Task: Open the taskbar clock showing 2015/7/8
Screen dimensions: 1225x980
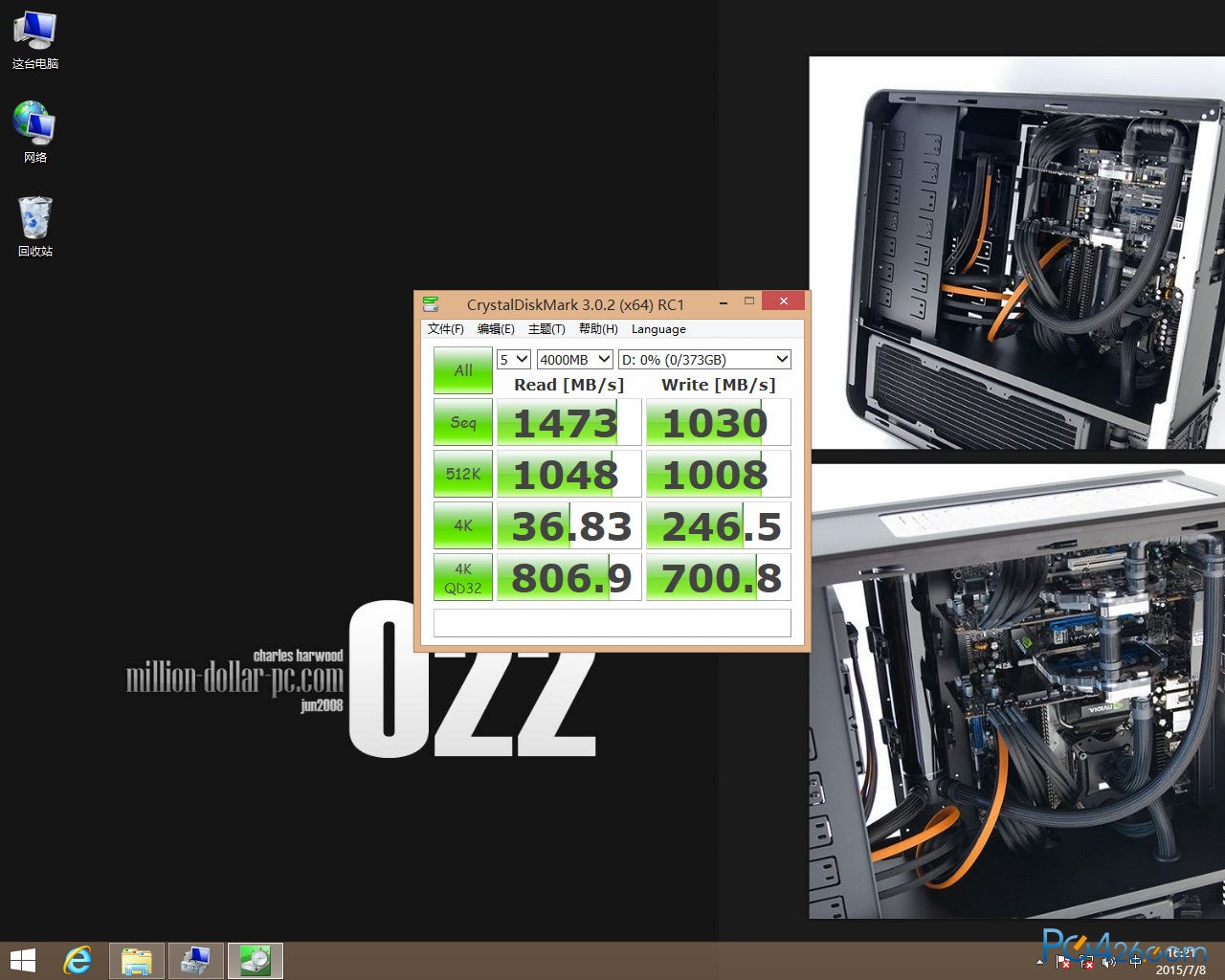Action: point(1181,961)
